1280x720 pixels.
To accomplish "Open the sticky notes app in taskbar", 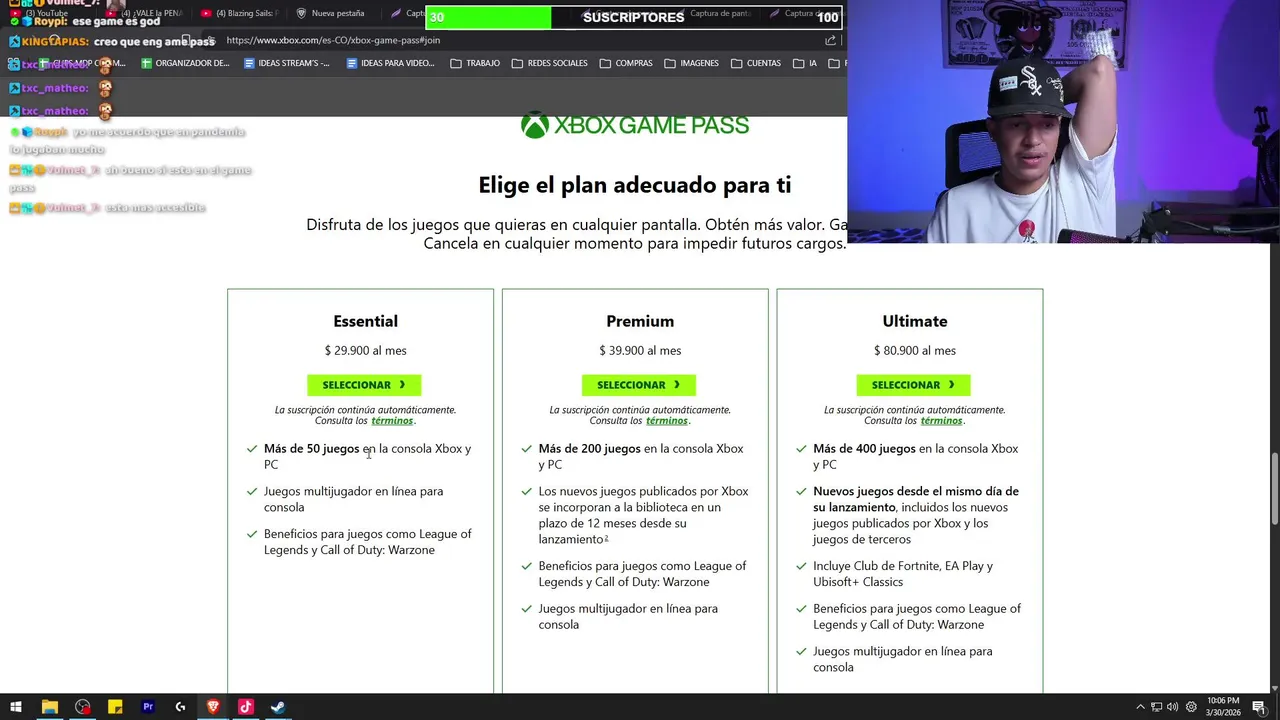I will click(x=115, y=707).
